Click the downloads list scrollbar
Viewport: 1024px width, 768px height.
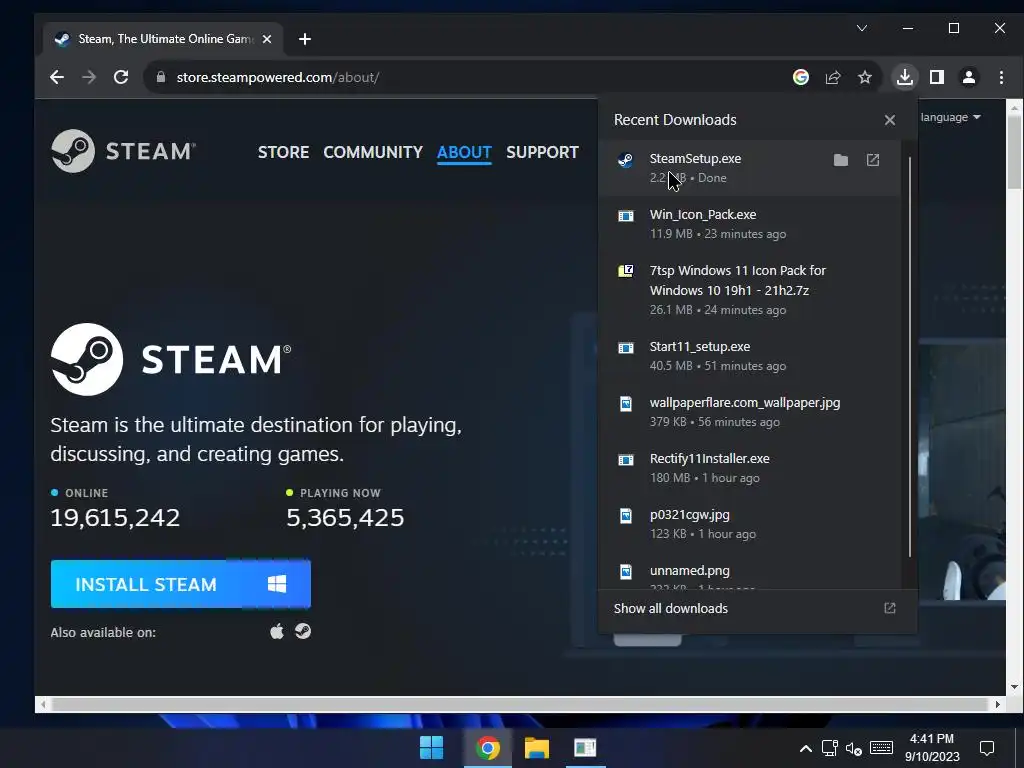click(909, 357)
